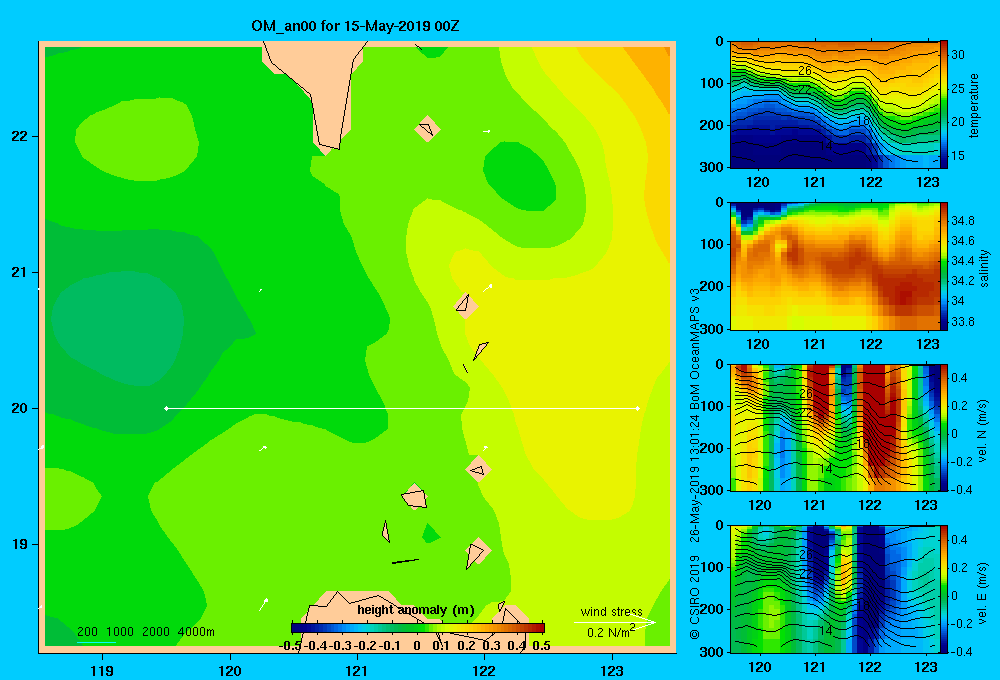Image resolution: width=1000 pixels, height=680 pixels.
Task: Select the height anomaly colorbar on main map
Action: coord(418,628)
